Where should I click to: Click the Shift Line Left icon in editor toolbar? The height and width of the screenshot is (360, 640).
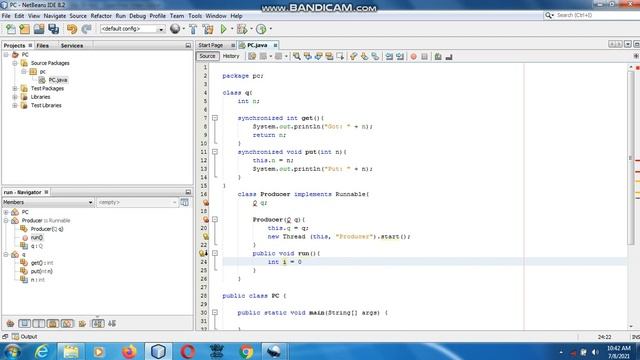pyautogui.click(x=389, y=56)
